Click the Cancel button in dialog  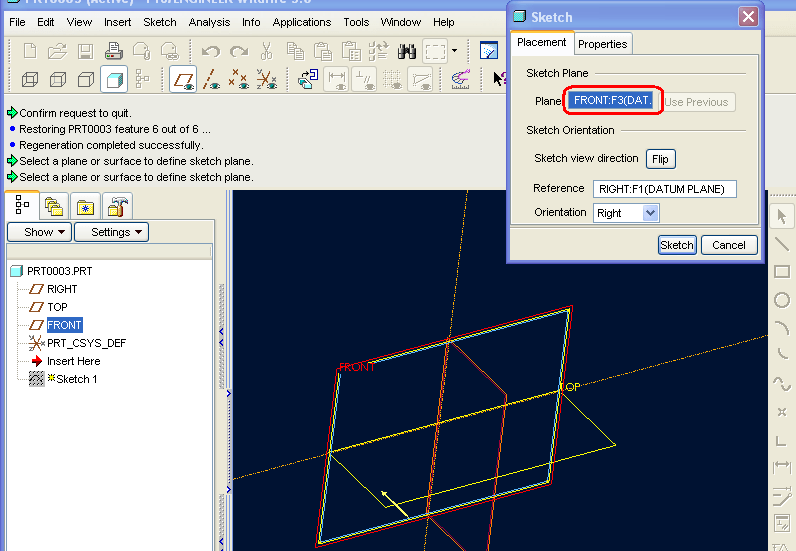pos(728,245)
